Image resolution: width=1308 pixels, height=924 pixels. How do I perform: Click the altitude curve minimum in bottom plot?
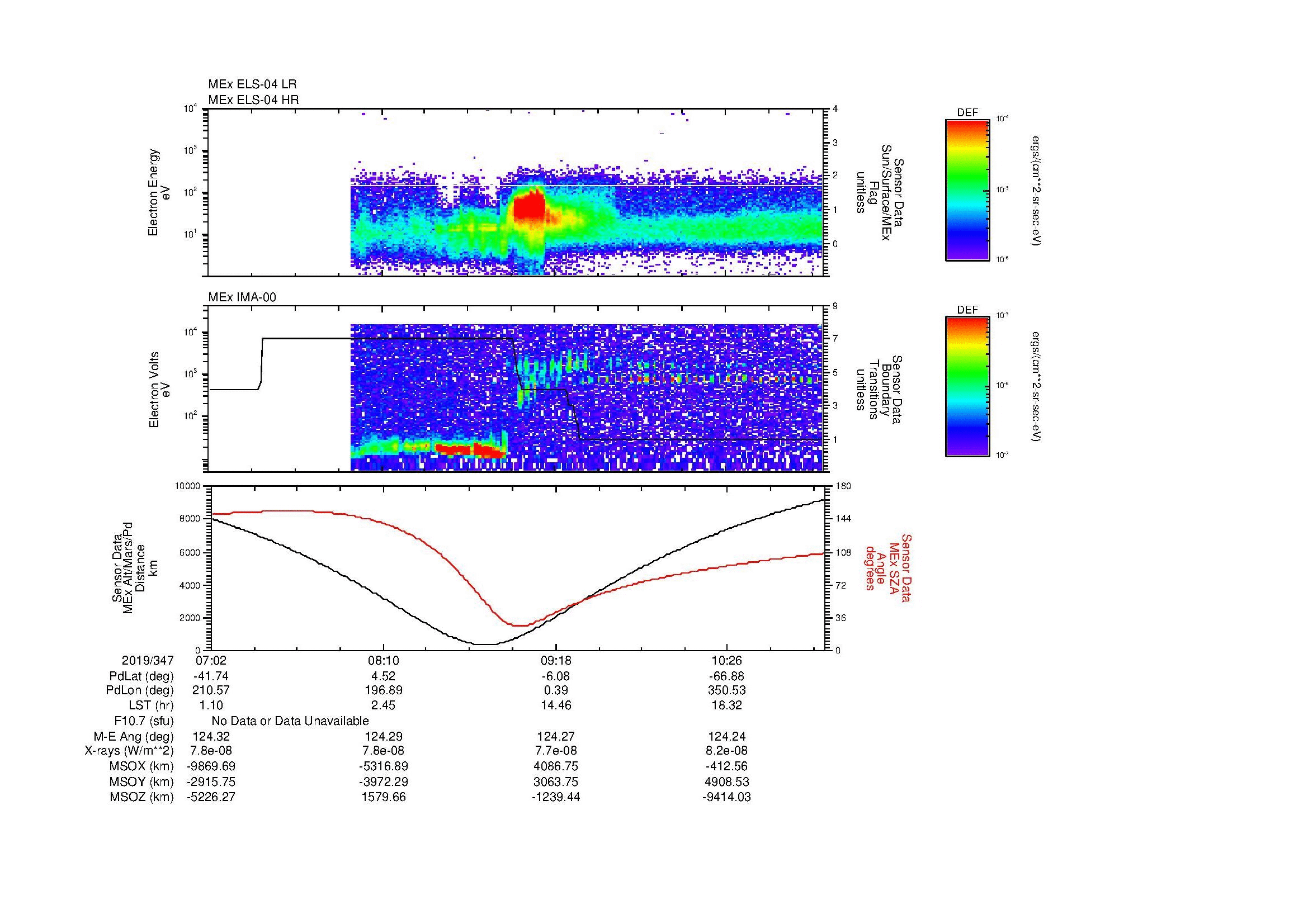click(x=486, y=644)
